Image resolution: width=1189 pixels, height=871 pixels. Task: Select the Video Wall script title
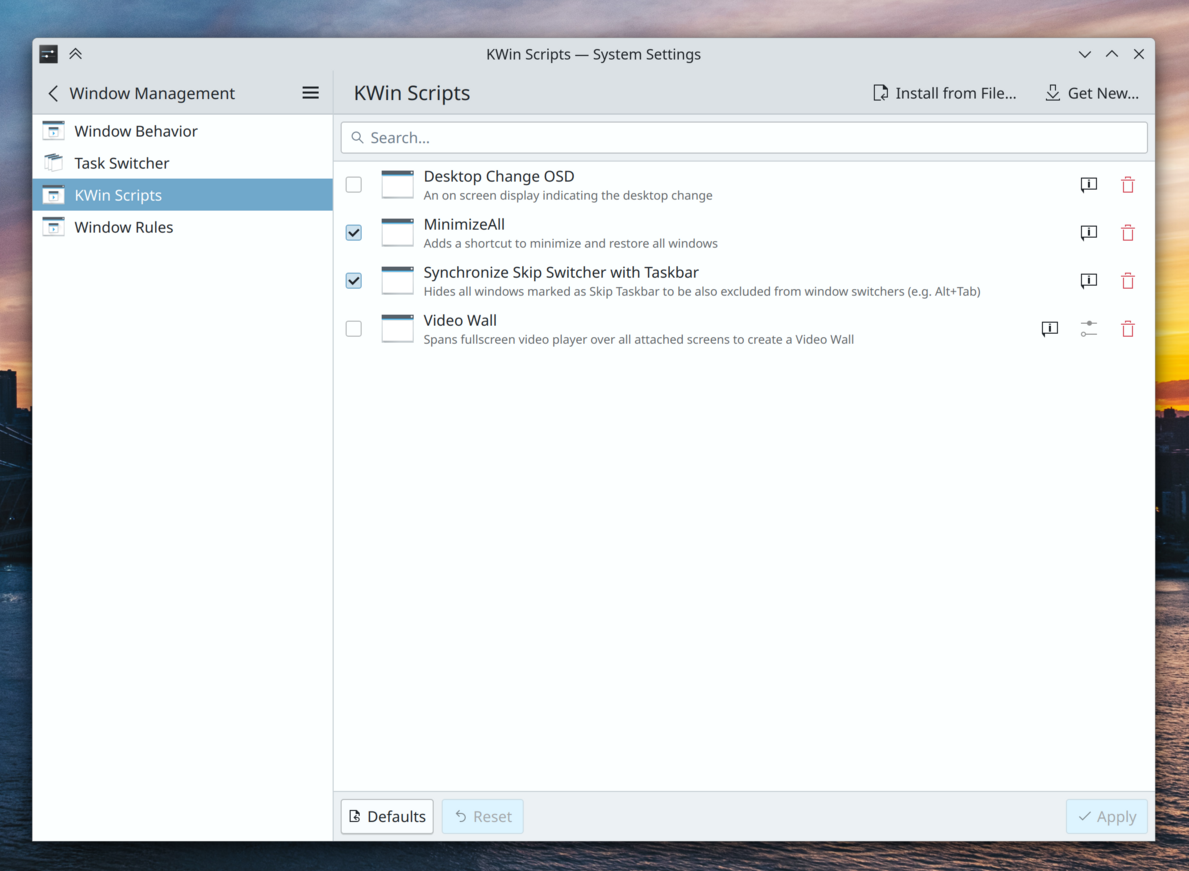point(460,321)
